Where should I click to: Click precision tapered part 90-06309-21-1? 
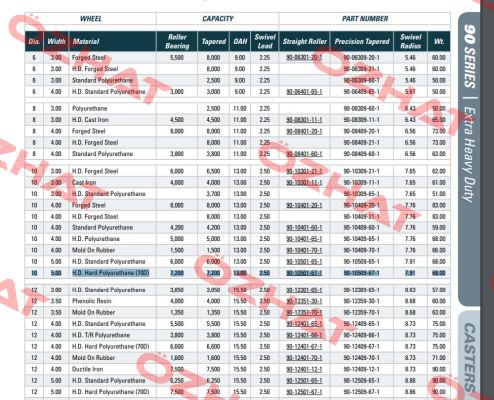pyautogui.click(x=361, y=69)
